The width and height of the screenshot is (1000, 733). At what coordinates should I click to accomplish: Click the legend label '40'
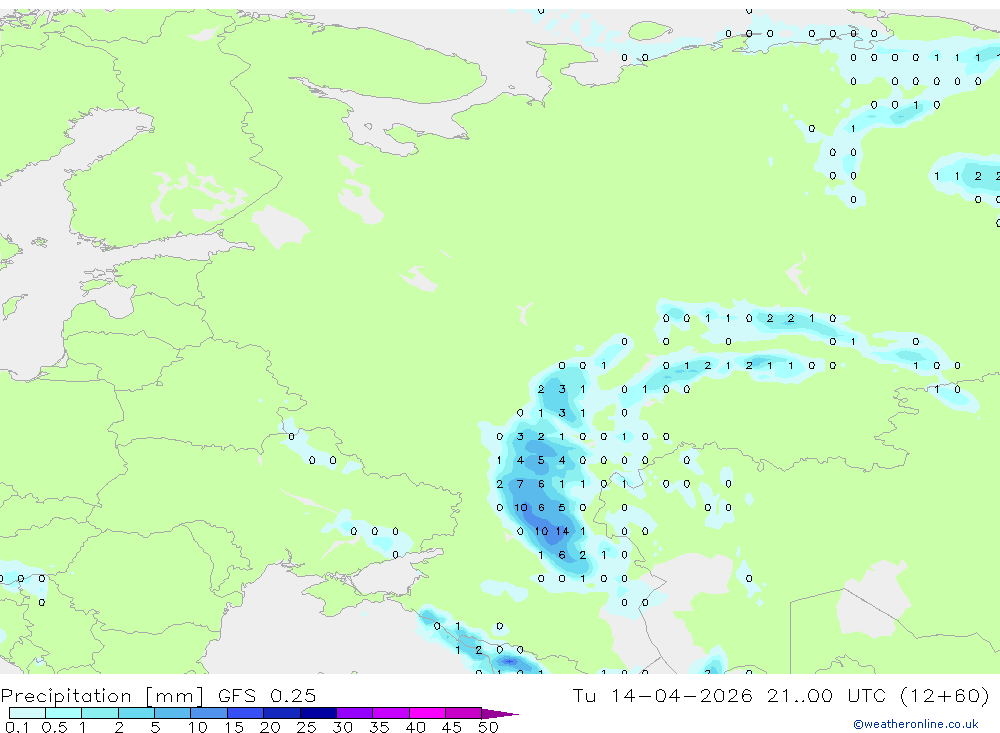click(x=415, y=727)
